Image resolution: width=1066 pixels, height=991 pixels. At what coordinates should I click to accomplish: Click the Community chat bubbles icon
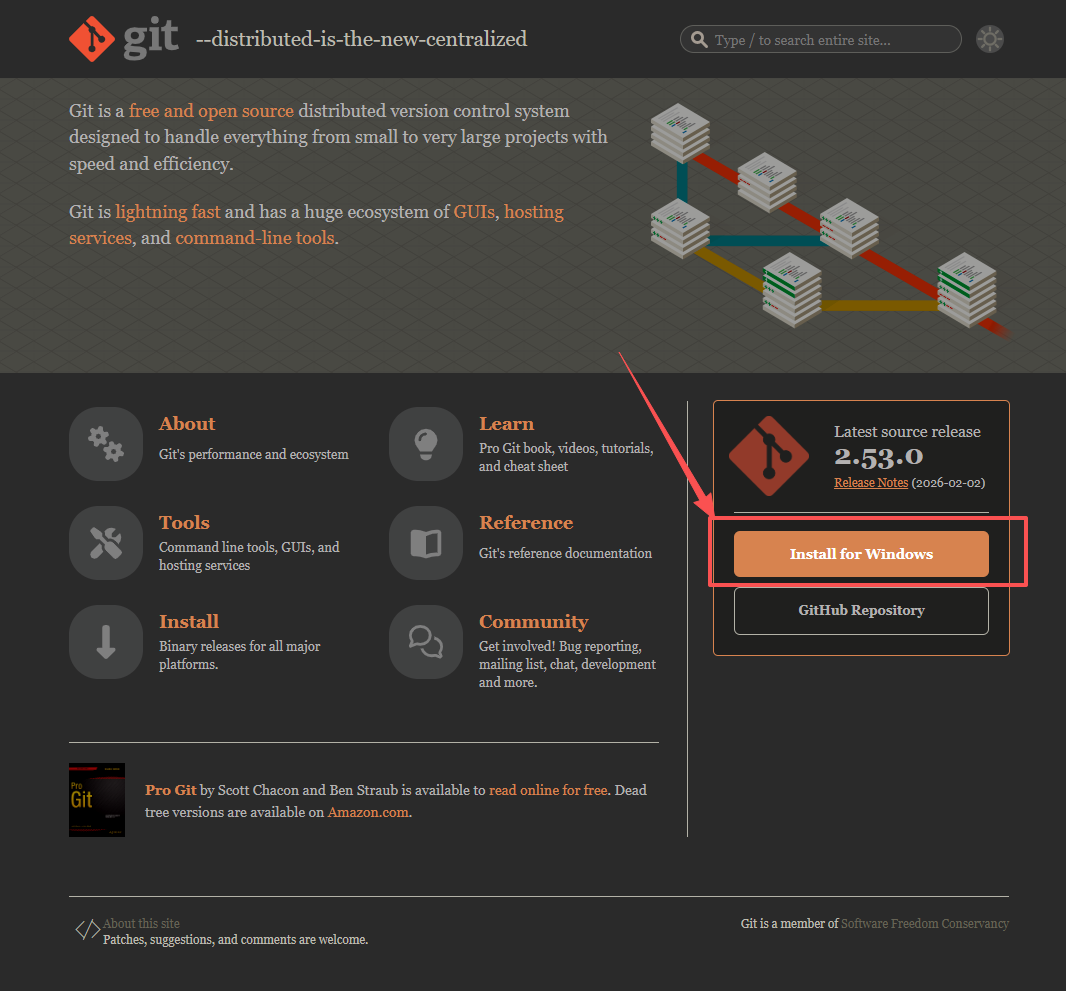[x=426, y=642]
